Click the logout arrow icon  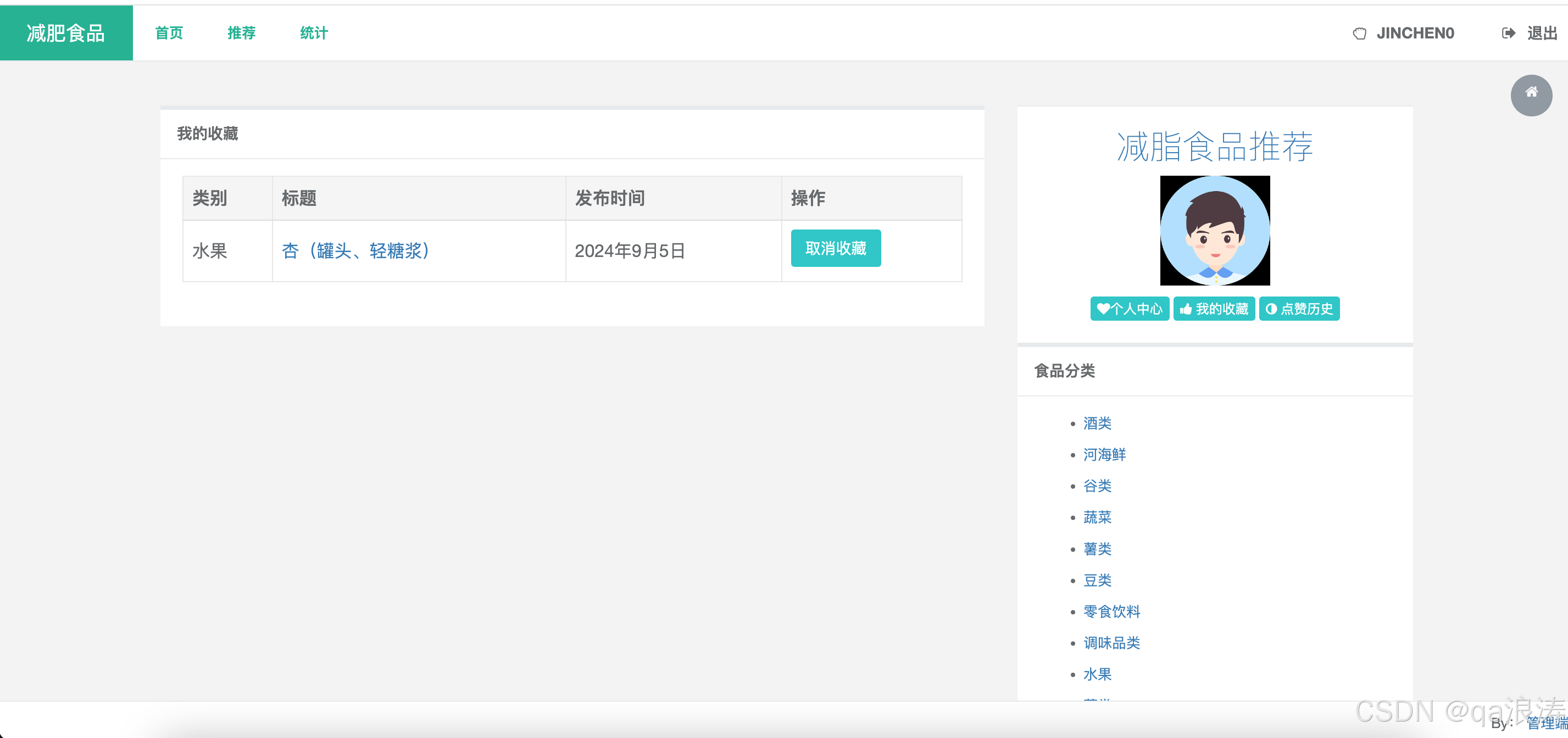pos(1508,33)
